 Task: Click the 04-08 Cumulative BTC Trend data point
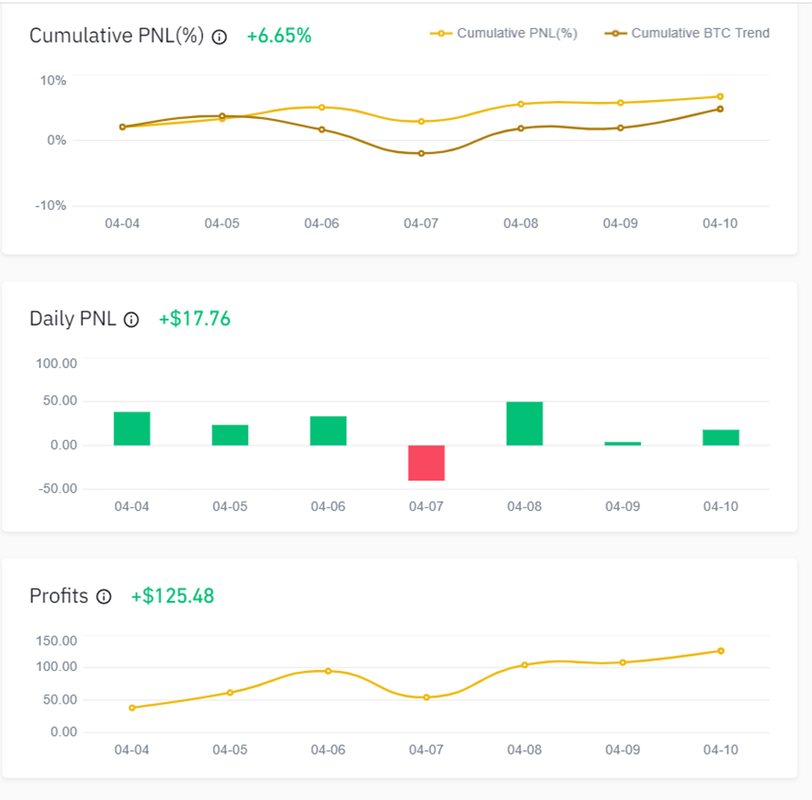[521, 128]
